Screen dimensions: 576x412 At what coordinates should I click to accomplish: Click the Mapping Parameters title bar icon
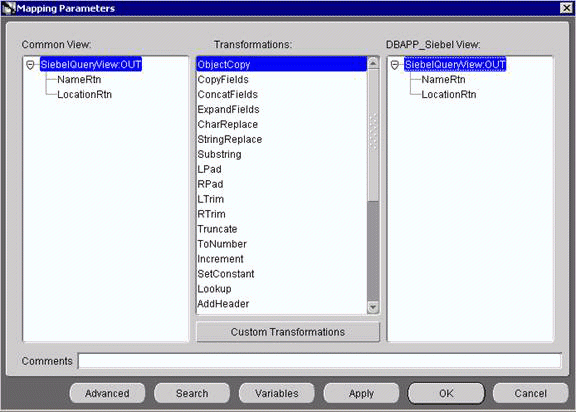[8, 8]
